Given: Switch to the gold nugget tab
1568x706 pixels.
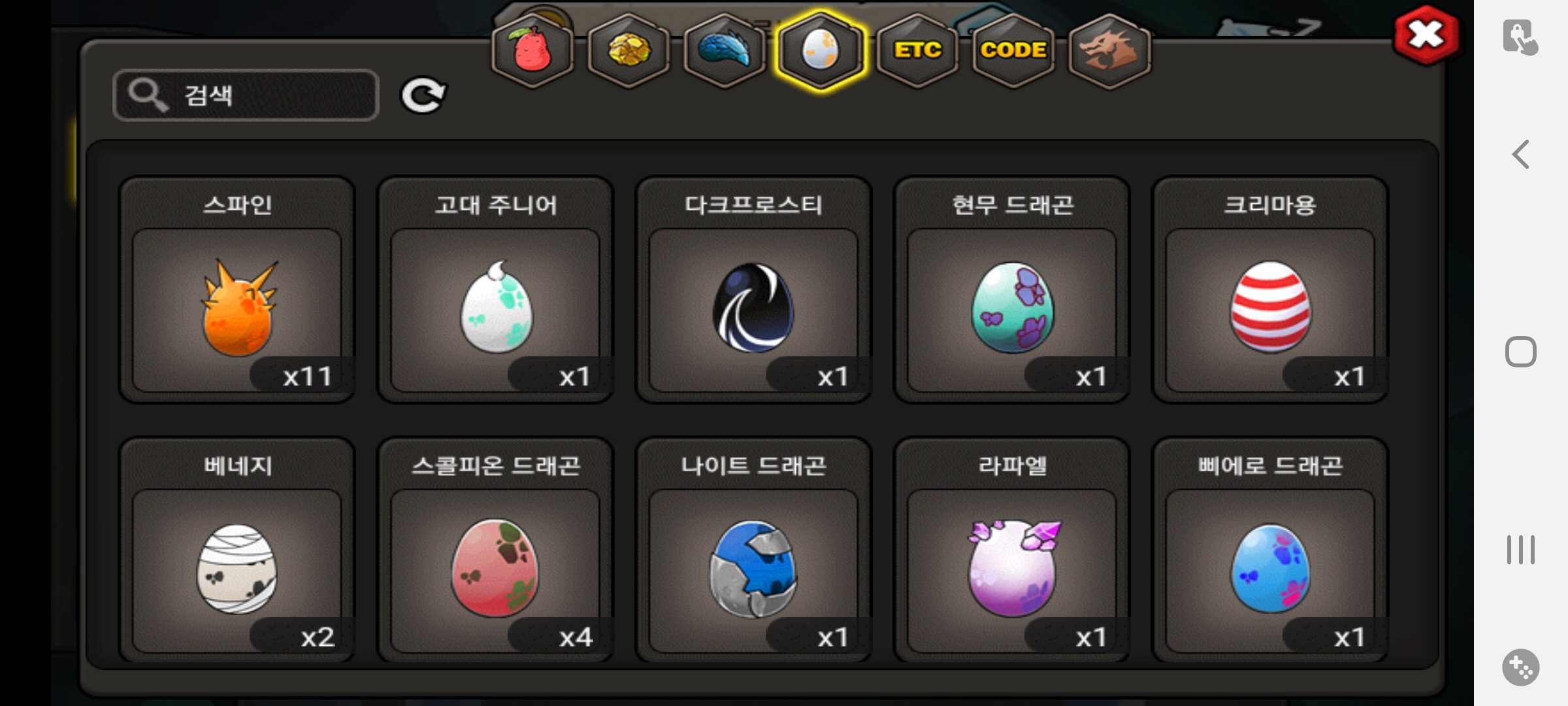Looking at the screenshot, I should [x=629, y=50].
